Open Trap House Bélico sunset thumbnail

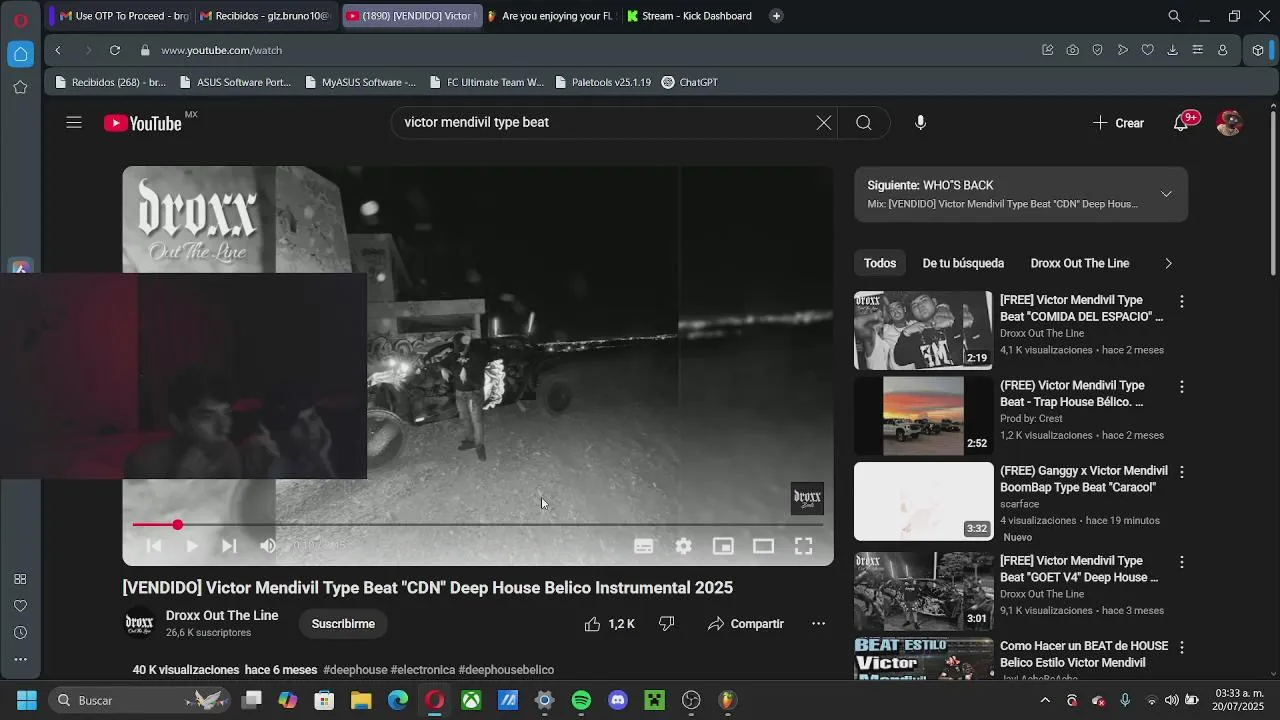click(x=923, y=416)
